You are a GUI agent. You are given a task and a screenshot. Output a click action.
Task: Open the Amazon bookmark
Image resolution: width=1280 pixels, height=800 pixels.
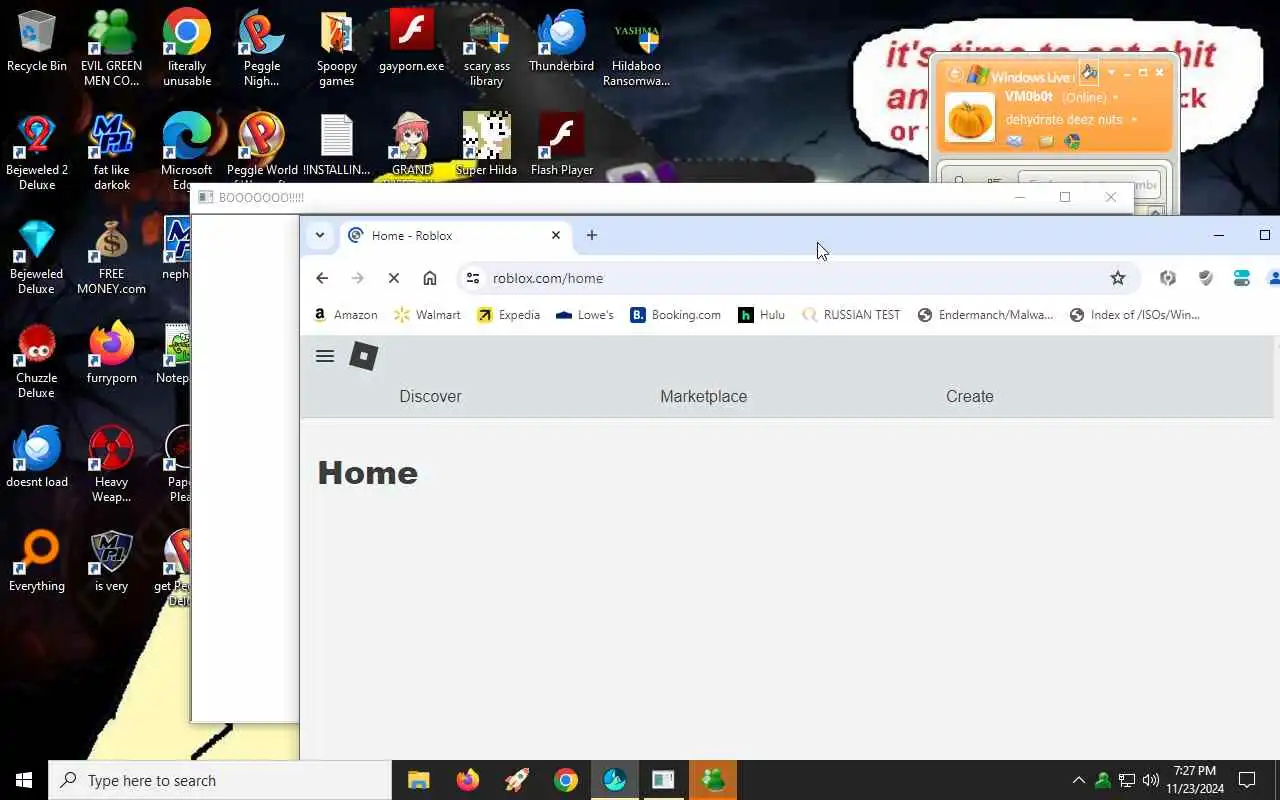[346, 314]
